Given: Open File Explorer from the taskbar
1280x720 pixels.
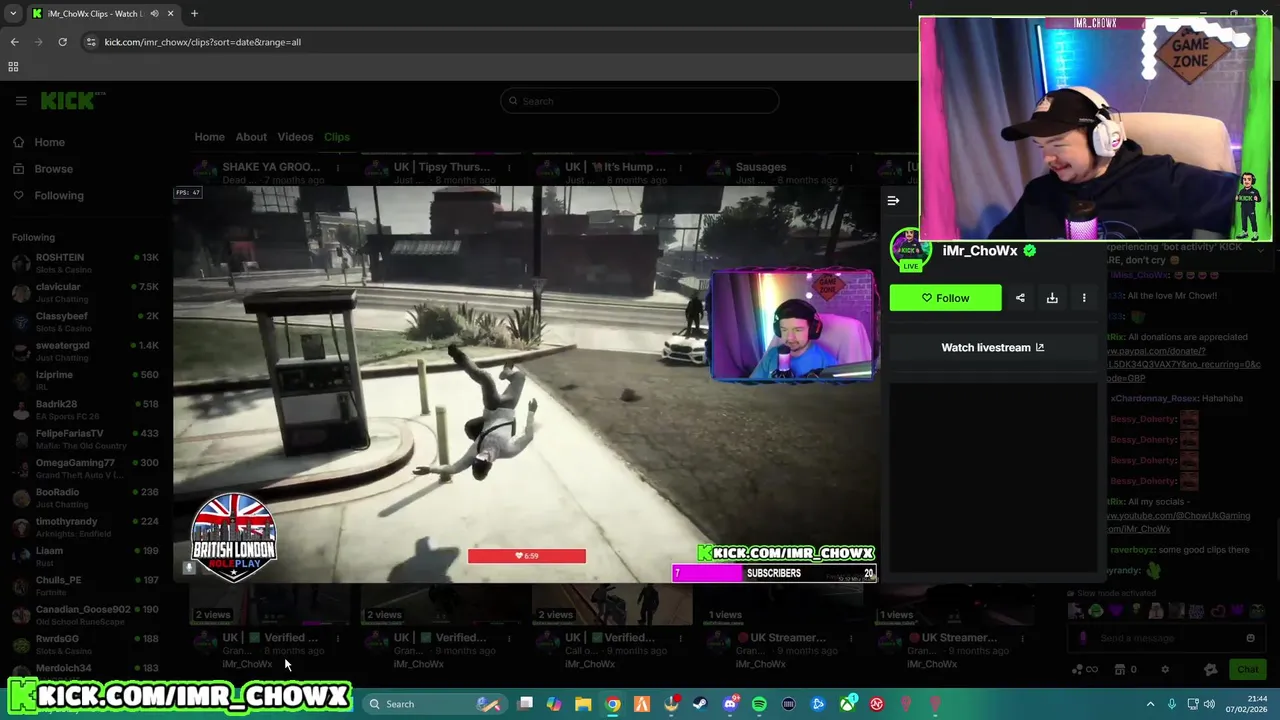Looking at the screenshot, I should (583, 704).
